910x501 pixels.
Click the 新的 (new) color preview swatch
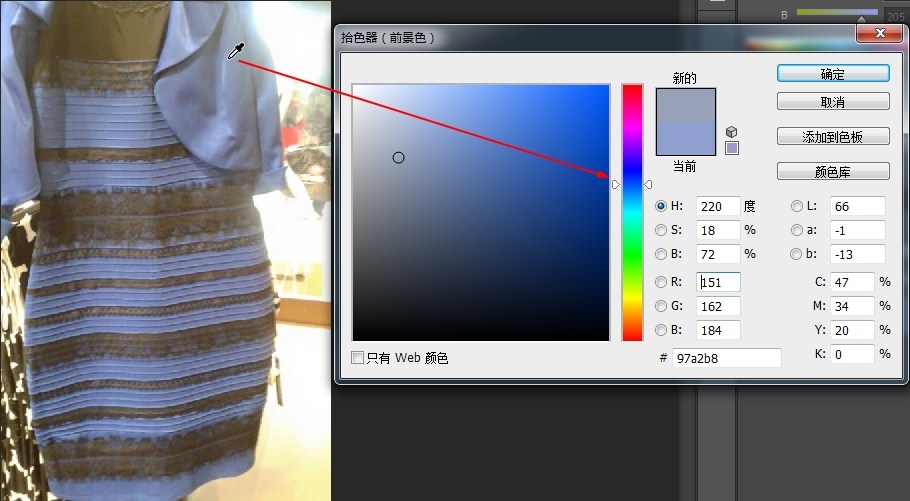point(686,105)
